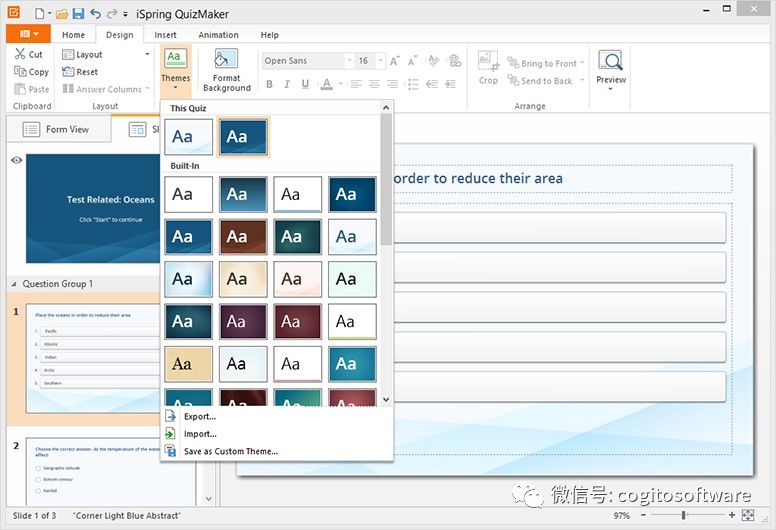Image resolution: width=776 pixels, height=530 pixels.
Task: Click the New document icon in the quick access toolbar
Action: pyautogui.click(x=40, y=14)
